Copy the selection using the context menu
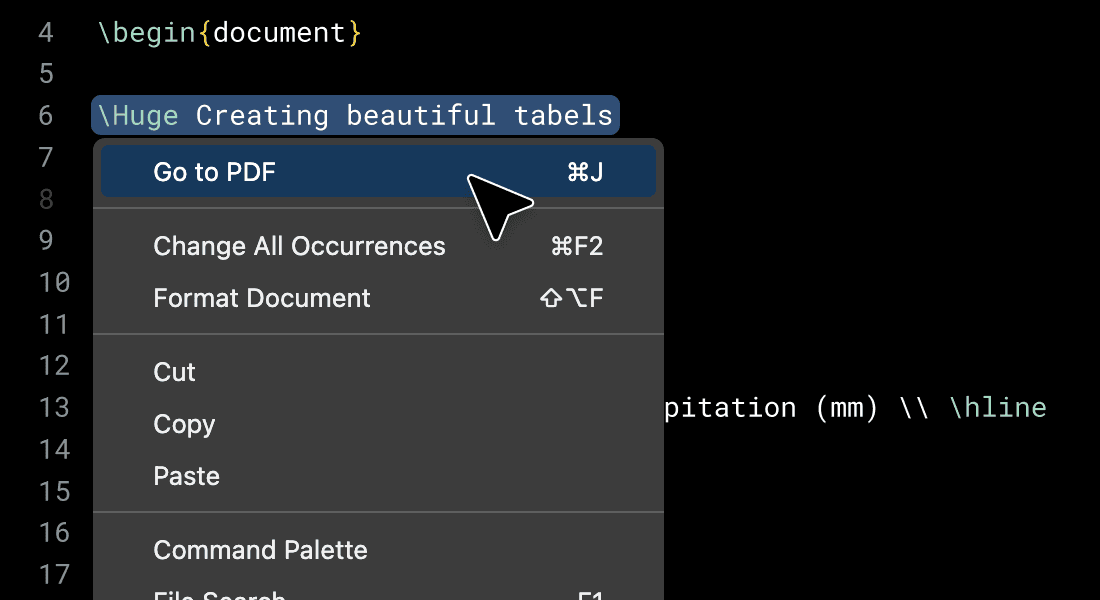 coord(378,424)
